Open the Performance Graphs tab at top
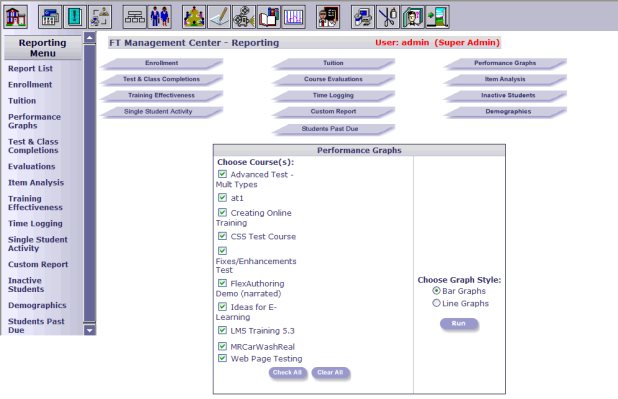618x399 pixels. pos(505,63)
